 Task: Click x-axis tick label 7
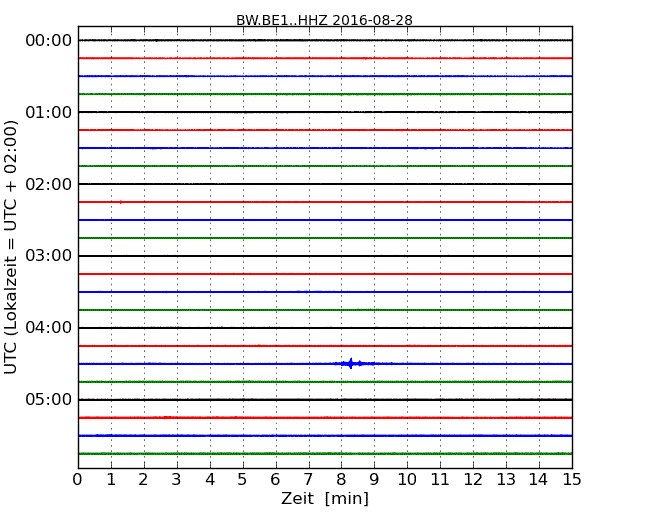click(x=308, y=480)
